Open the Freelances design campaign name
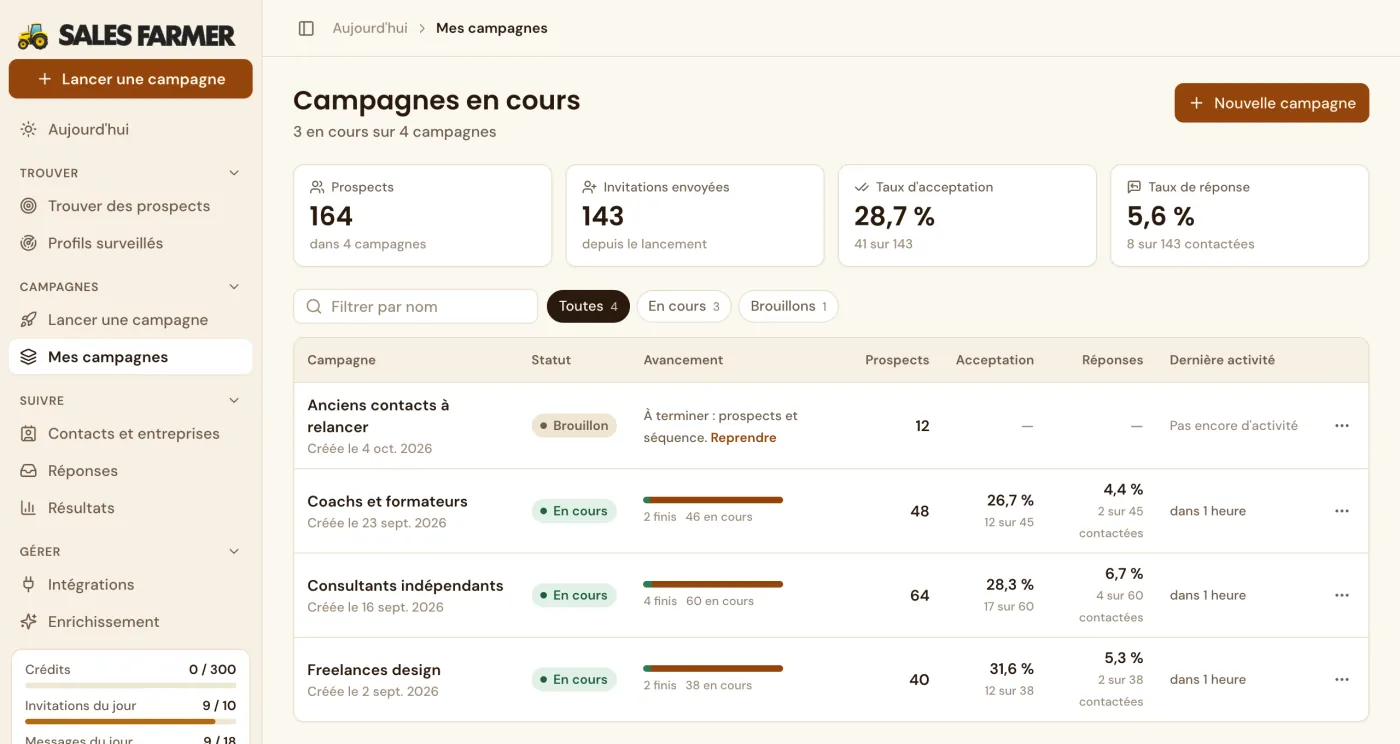This screenshot has width=1400, height=744. tap(374, 670)
